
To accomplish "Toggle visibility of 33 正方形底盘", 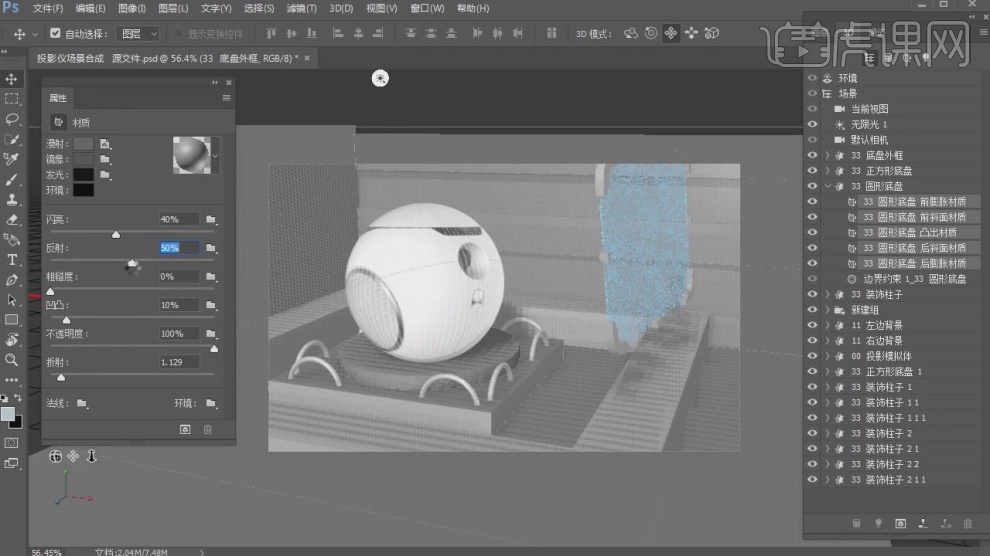I will point(813,171).
